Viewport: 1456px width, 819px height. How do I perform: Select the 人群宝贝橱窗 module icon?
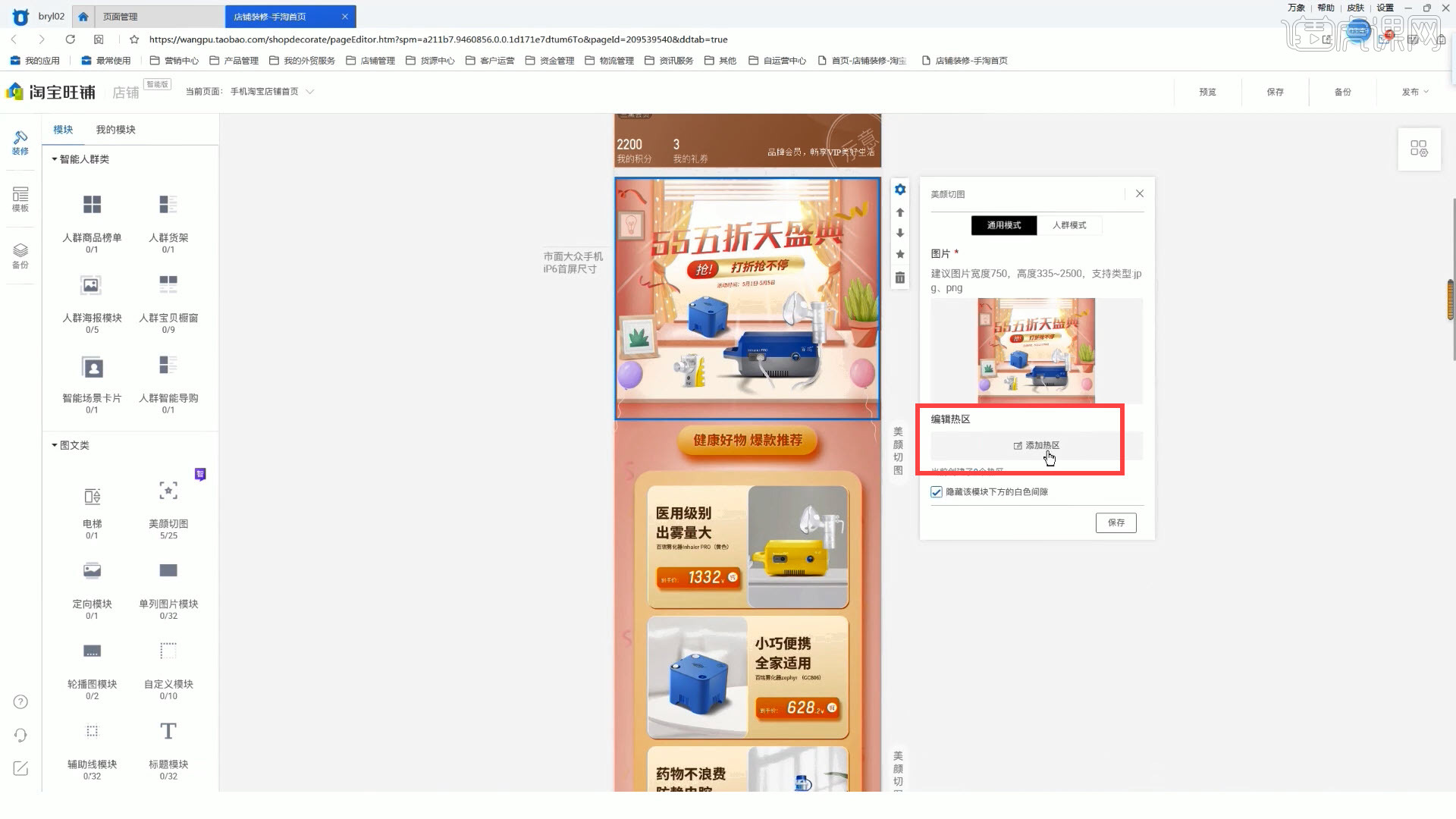pos(168,285)
